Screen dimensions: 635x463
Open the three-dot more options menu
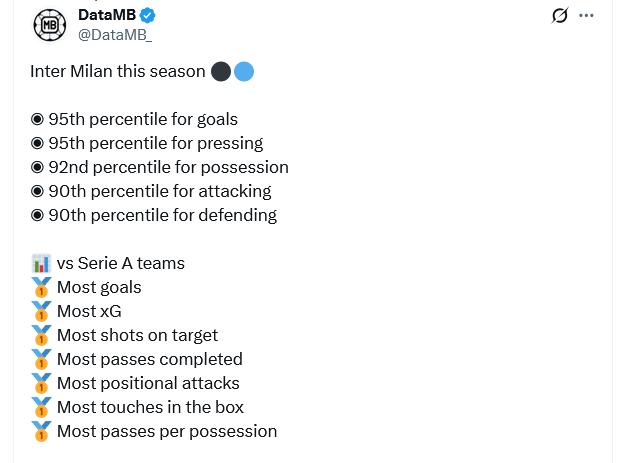pos(587,16)
